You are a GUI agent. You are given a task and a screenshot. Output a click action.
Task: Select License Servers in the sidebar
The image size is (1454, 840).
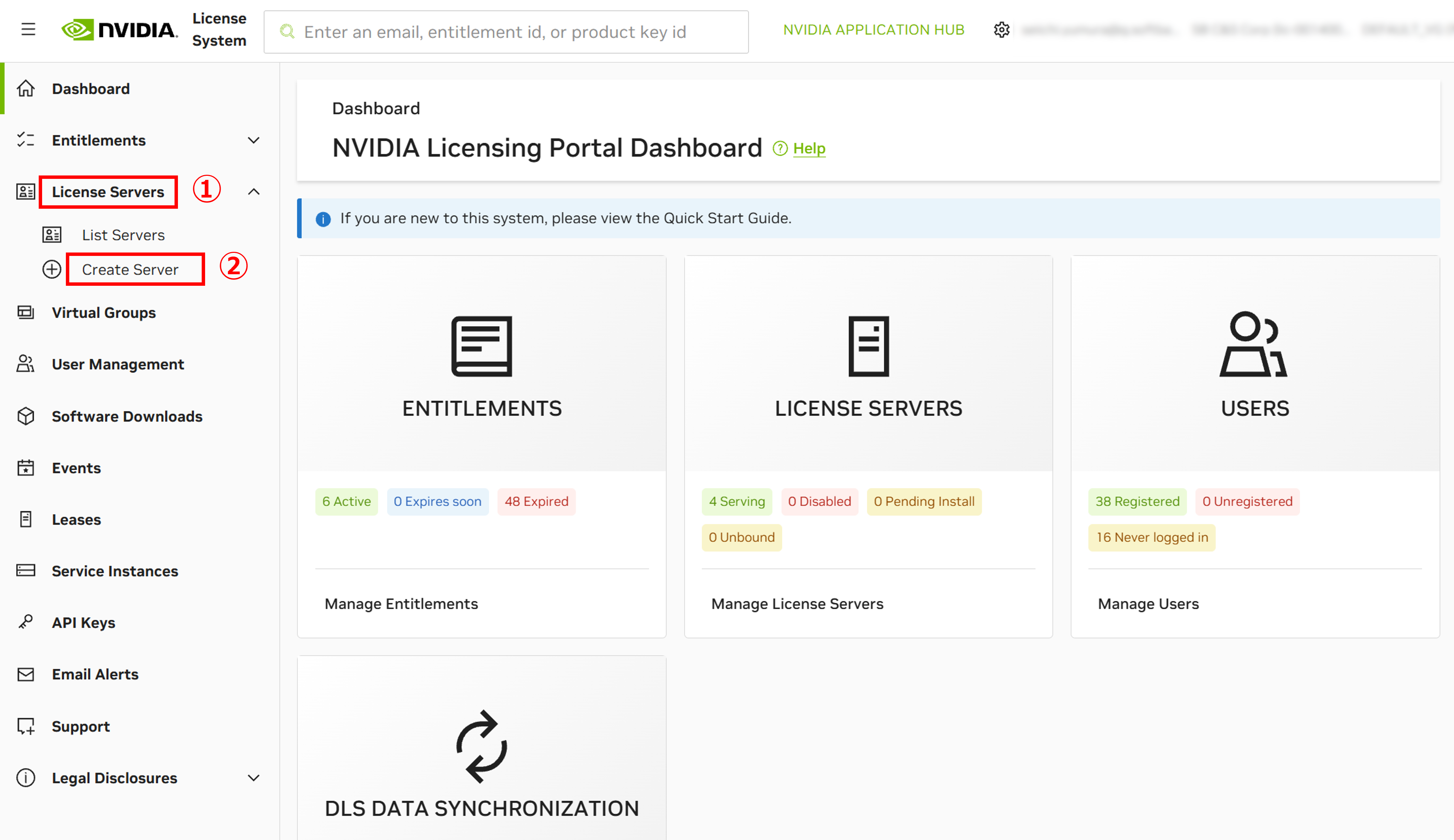(108, 192)
